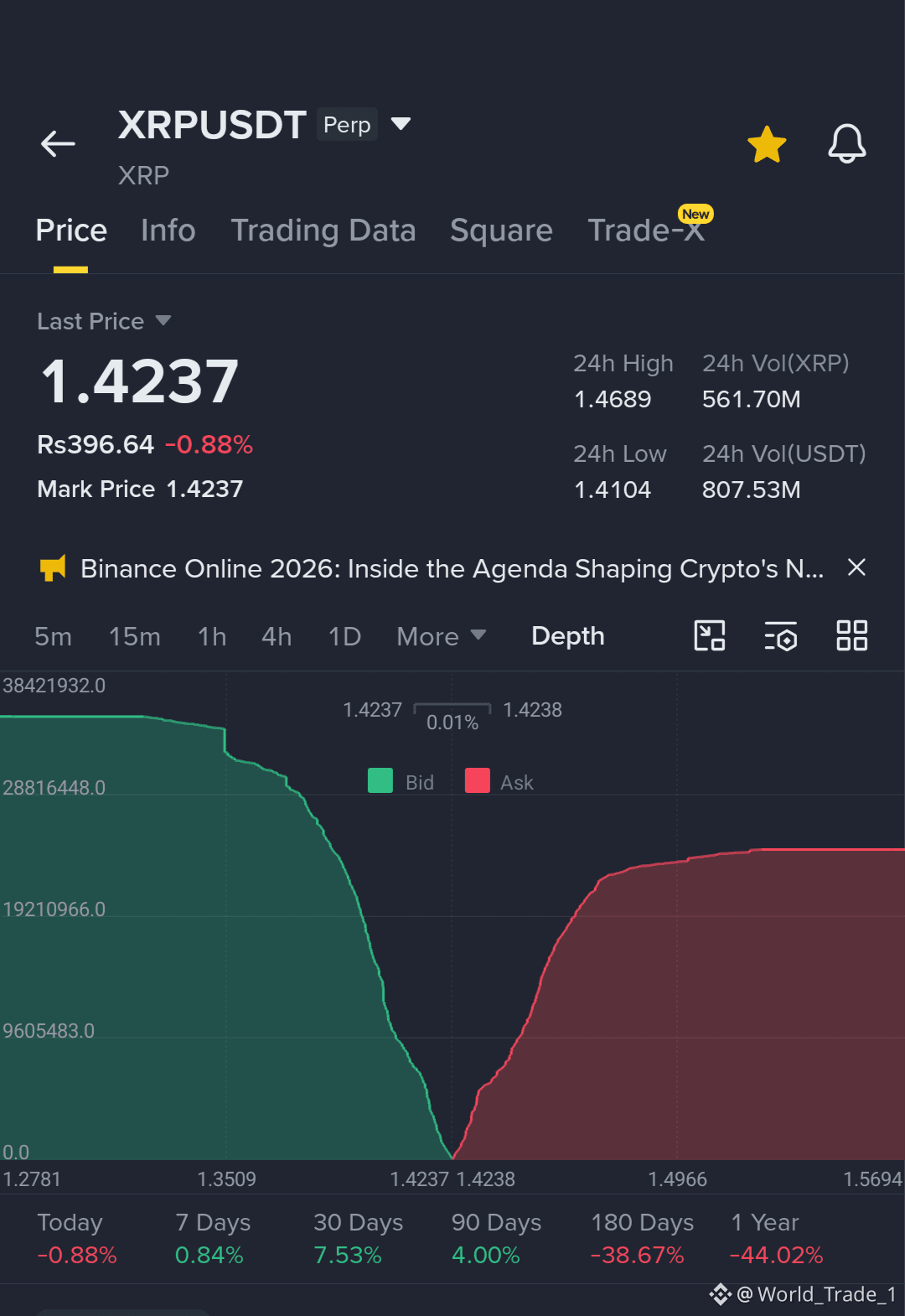Select the 1D chart interval

point(344,636)
